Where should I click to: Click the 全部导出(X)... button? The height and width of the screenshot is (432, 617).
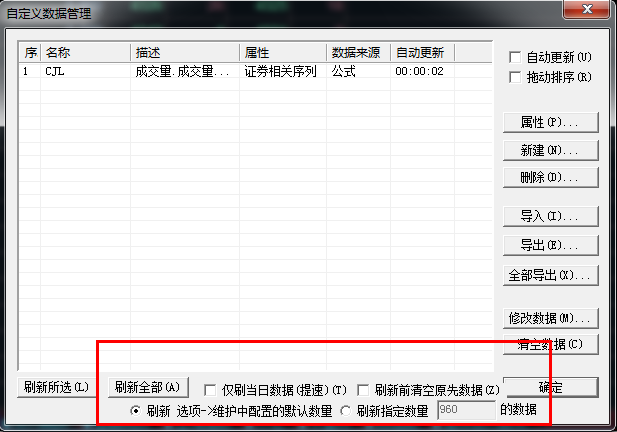(x=550, y=275)
